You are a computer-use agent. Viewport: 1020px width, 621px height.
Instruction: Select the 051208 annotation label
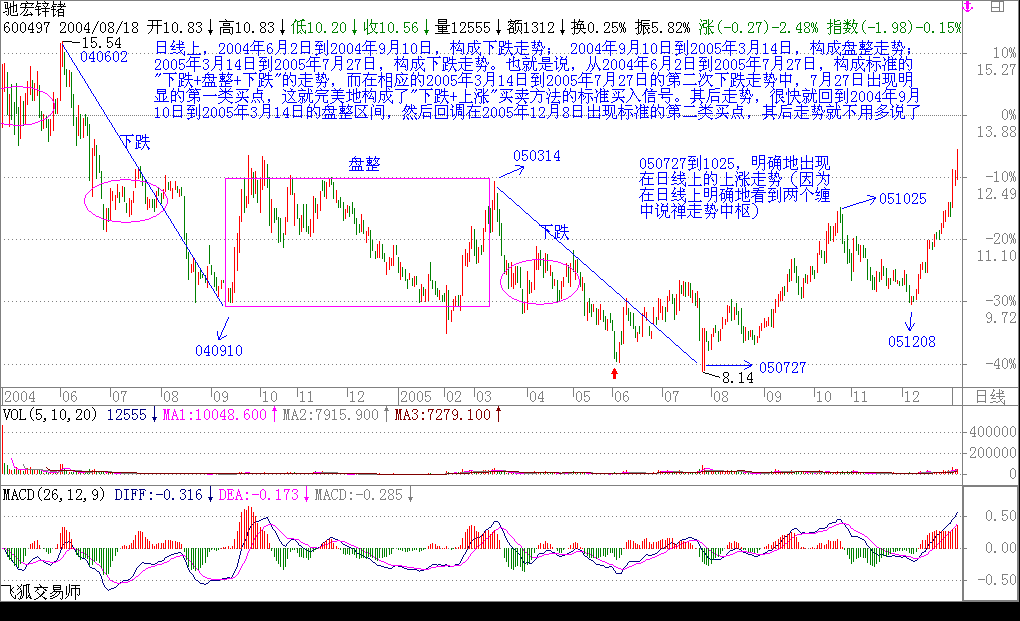(910, 341)
